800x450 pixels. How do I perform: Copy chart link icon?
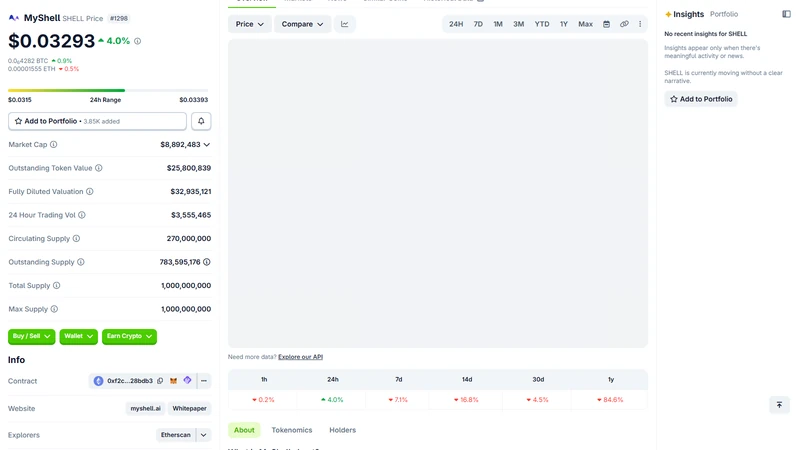click(624, 24)
